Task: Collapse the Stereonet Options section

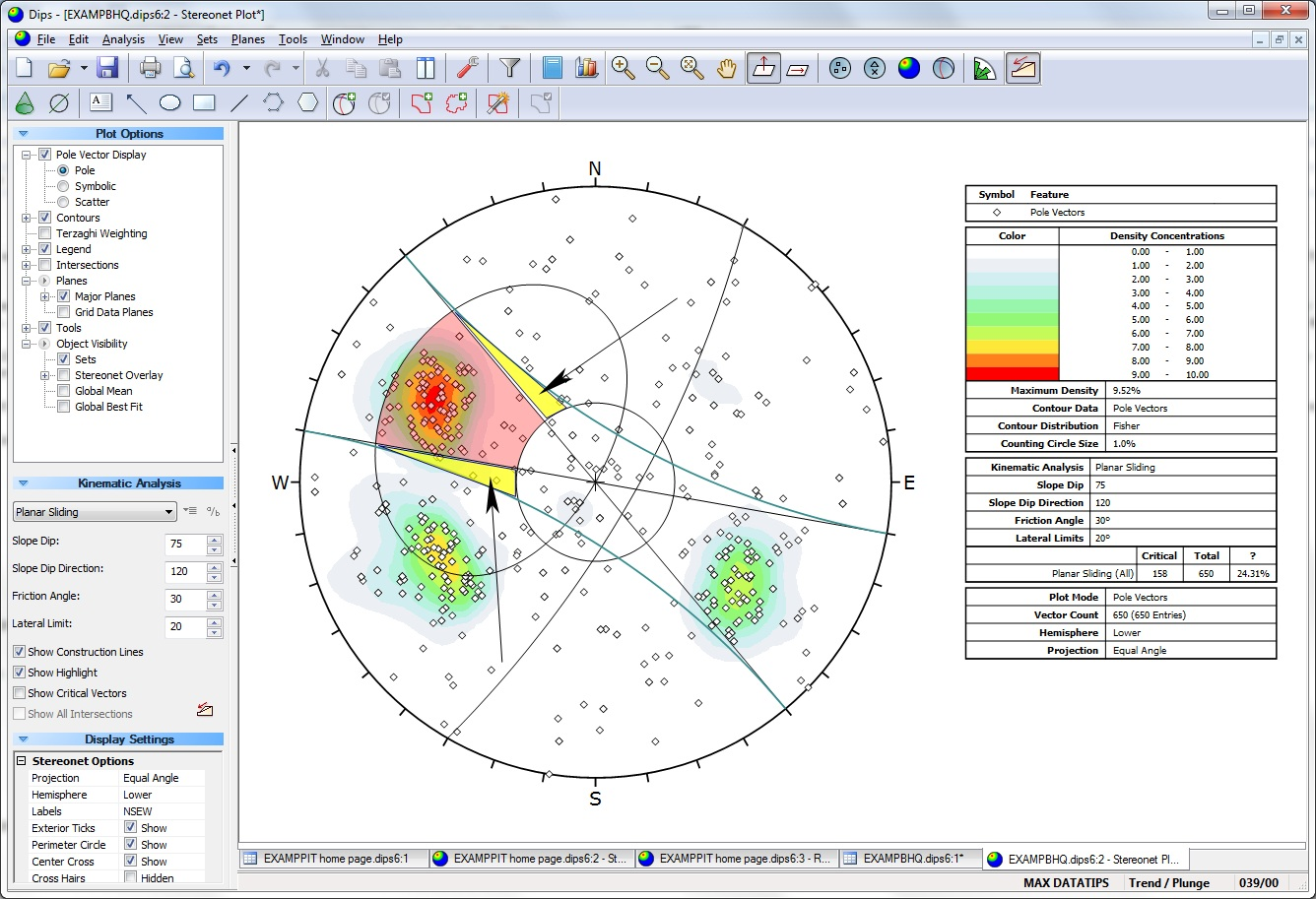Action: (x=22, y=761)
